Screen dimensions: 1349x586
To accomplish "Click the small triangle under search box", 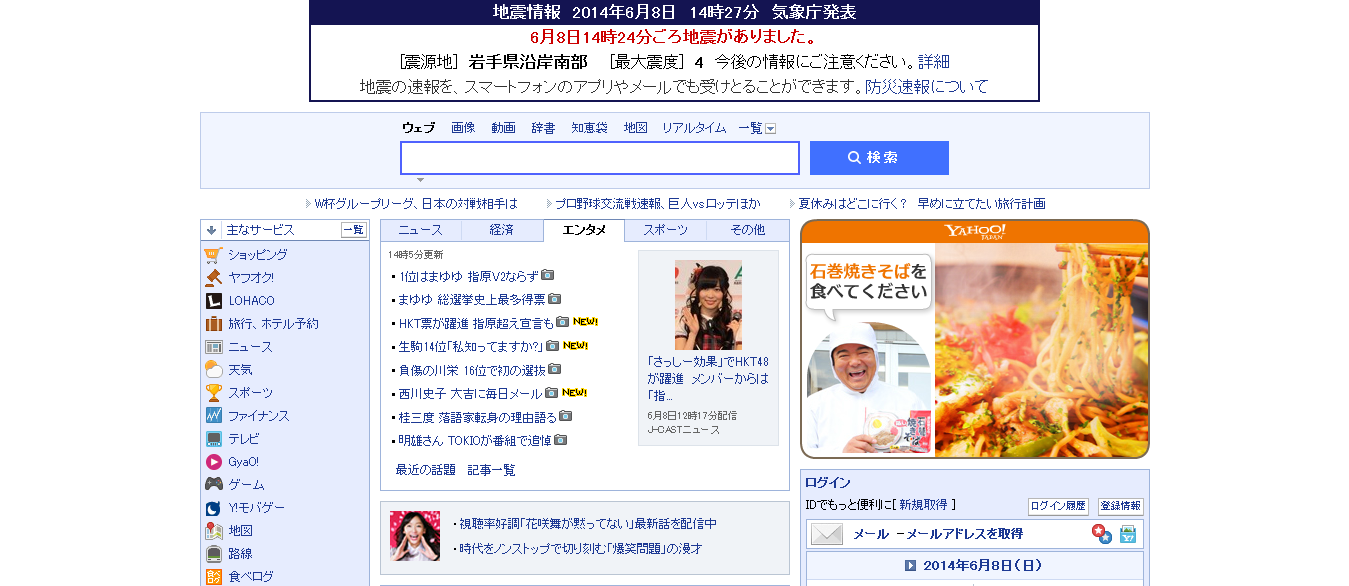I will [420, 180].
